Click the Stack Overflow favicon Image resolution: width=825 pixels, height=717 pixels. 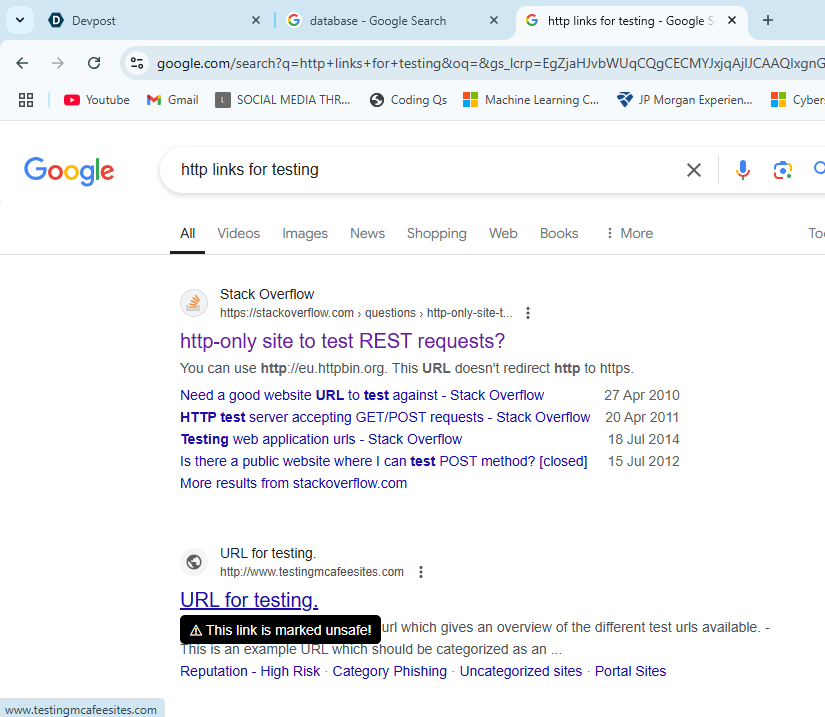point(194,303)
